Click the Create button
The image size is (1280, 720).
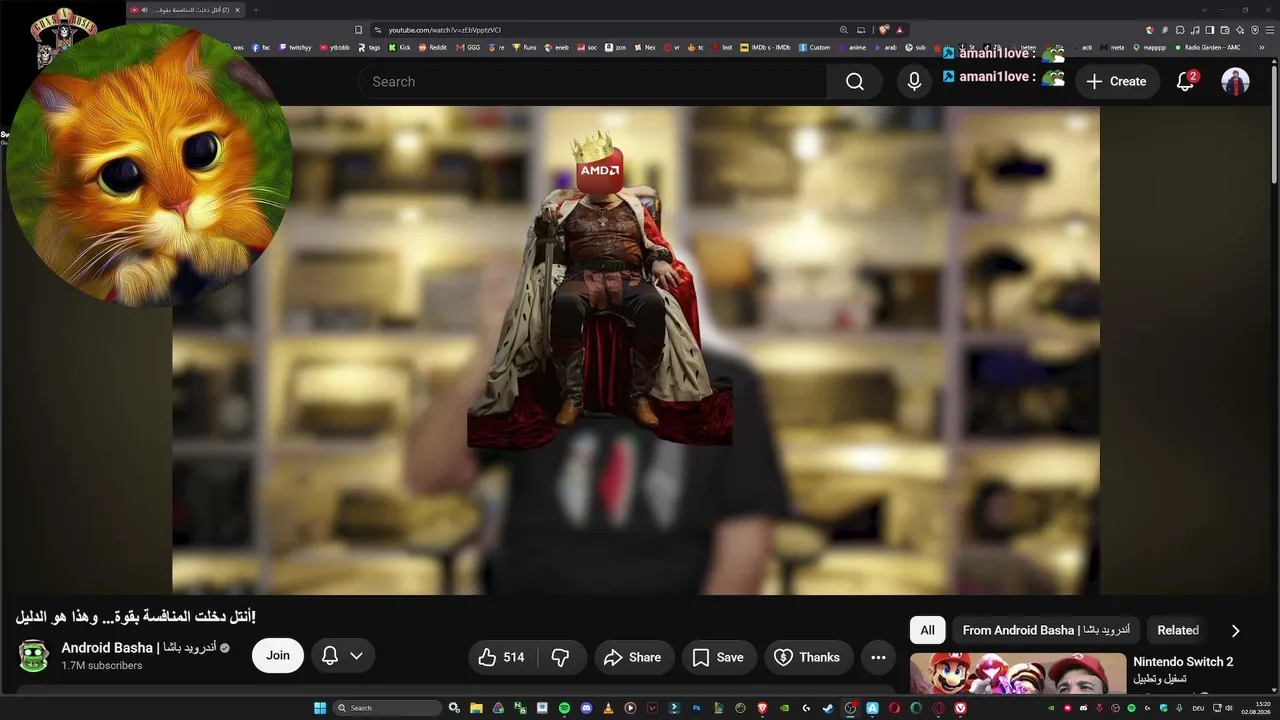(x=1117, y=82)
